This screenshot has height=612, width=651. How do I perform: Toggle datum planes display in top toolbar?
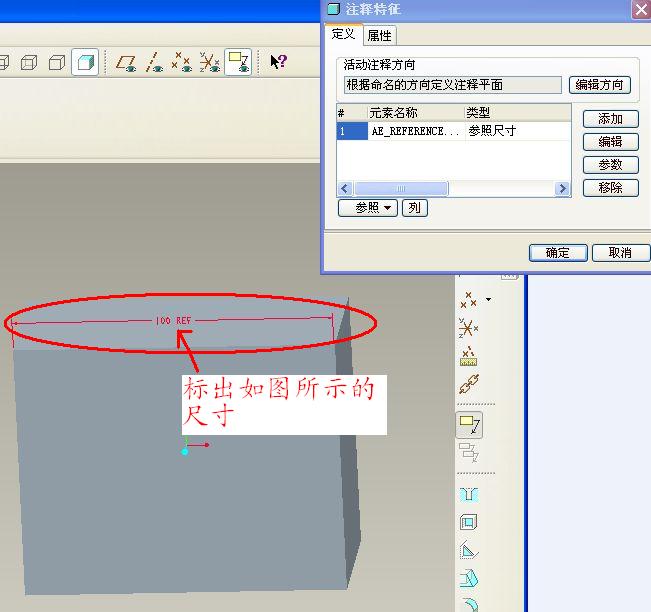point(126,62)
